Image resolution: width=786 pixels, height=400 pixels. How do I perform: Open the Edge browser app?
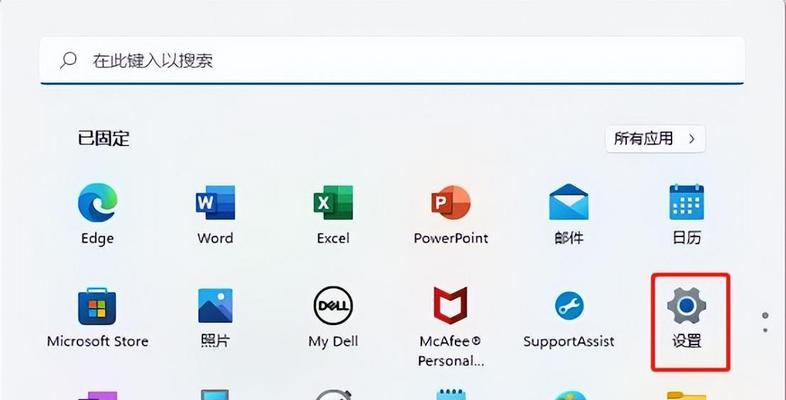click(97, 213)
